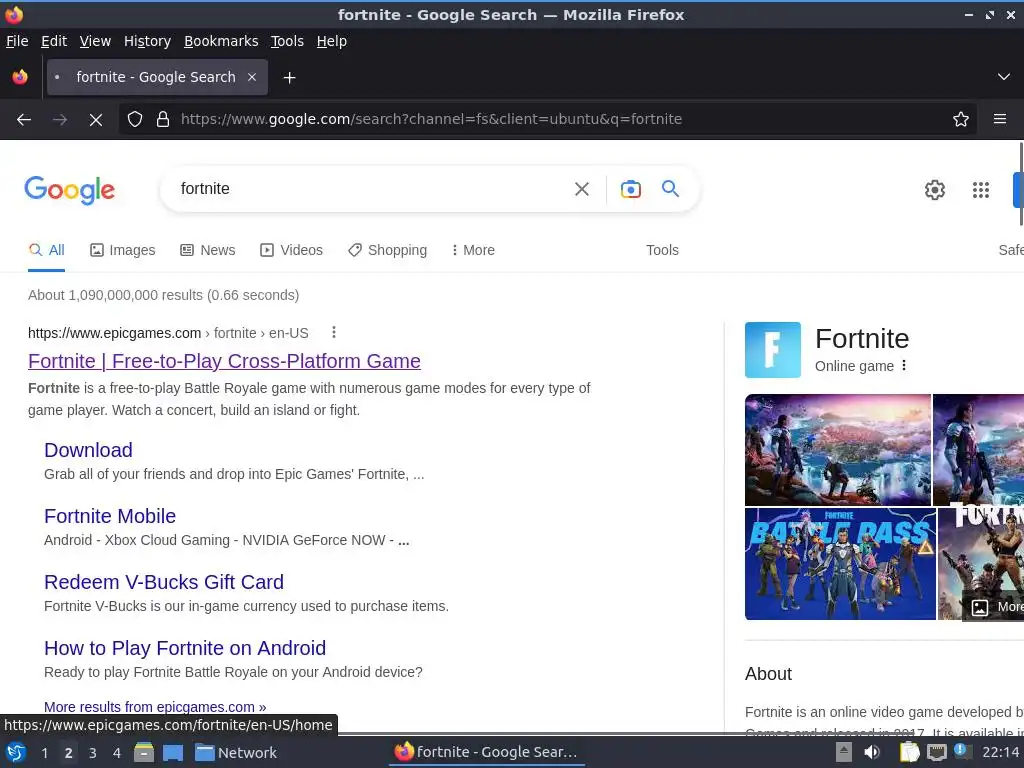1024x768 pixels.
Task: Open the Help menu
Action: 331,41
